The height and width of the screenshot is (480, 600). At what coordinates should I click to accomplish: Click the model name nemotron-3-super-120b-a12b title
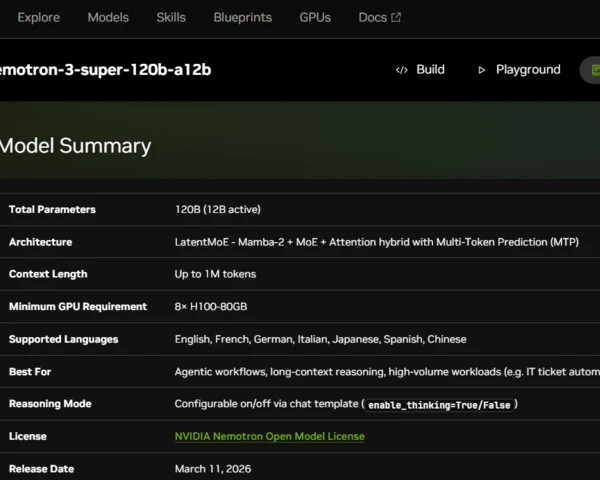[105, 70]
